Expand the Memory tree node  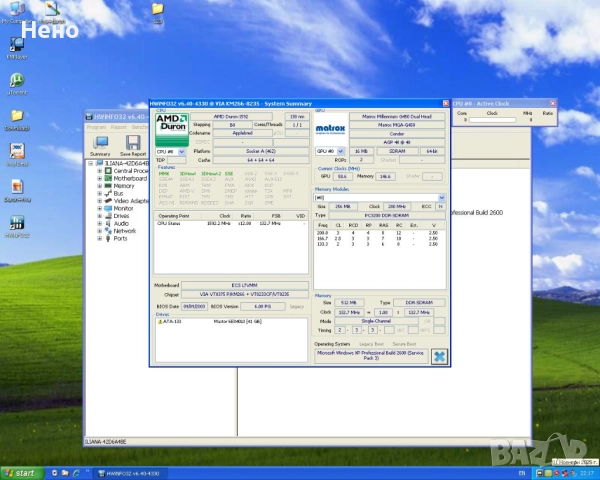(x=99, y=186)
